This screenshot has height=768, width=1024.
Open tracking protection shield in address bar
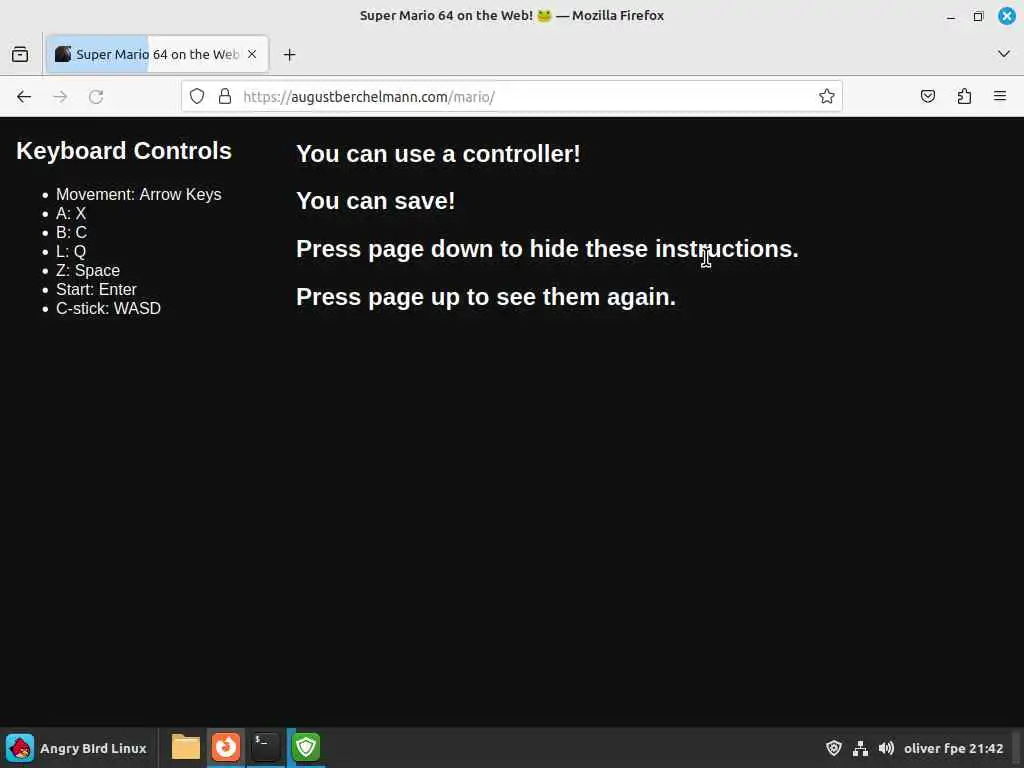[197, 97]
